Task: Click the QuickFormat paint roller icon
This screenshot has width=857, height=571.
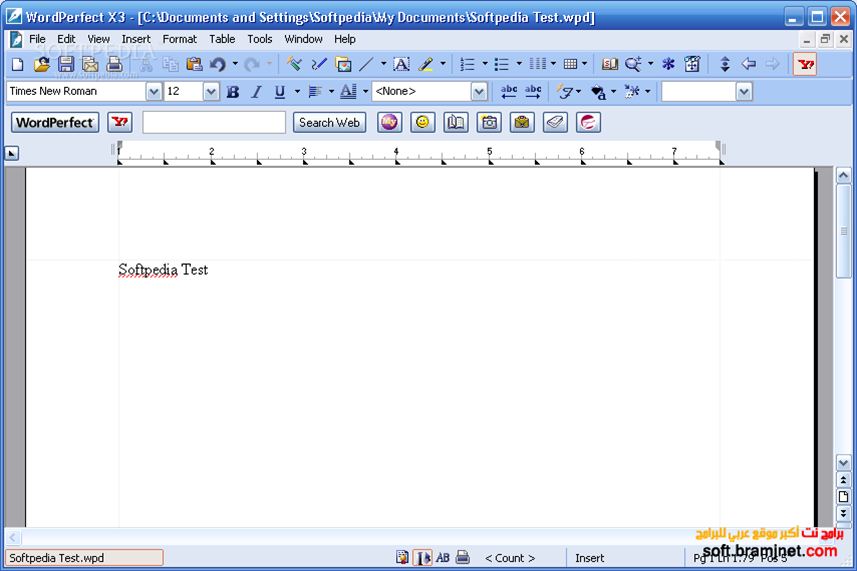Action: coord(294,64)
